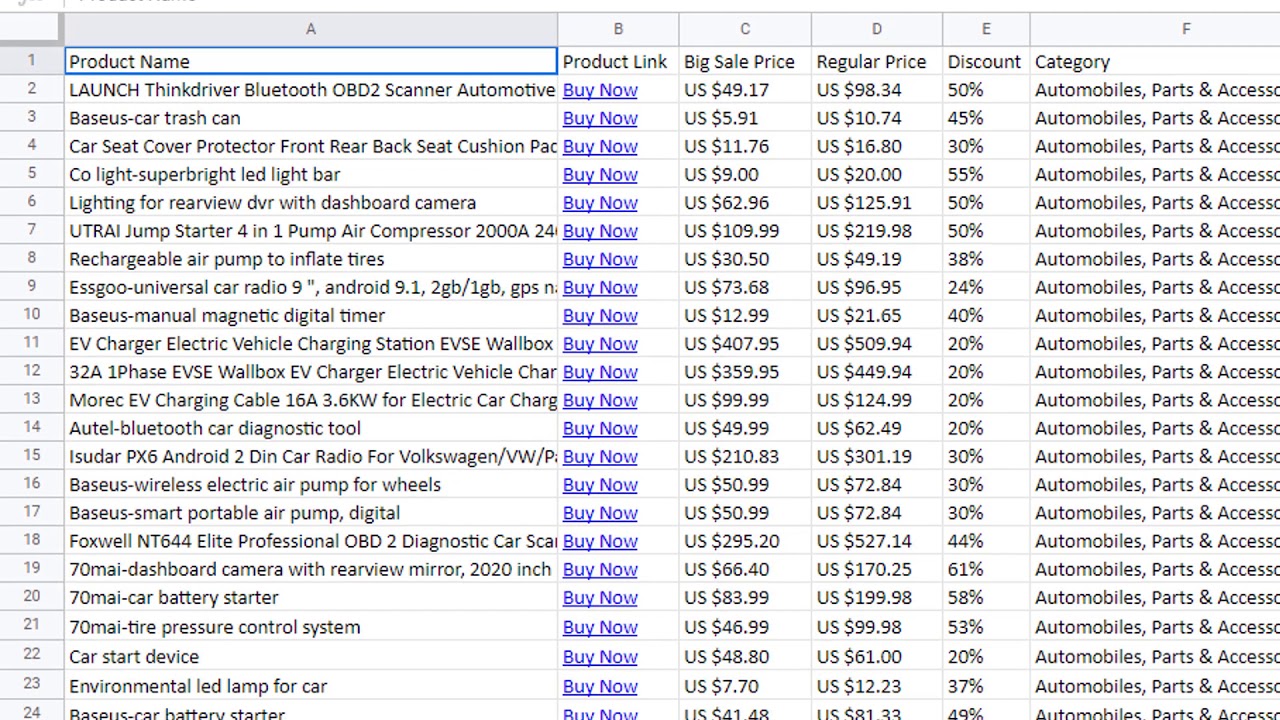
Task: Click the Regular Price header cell
Action: coord(877,61)
